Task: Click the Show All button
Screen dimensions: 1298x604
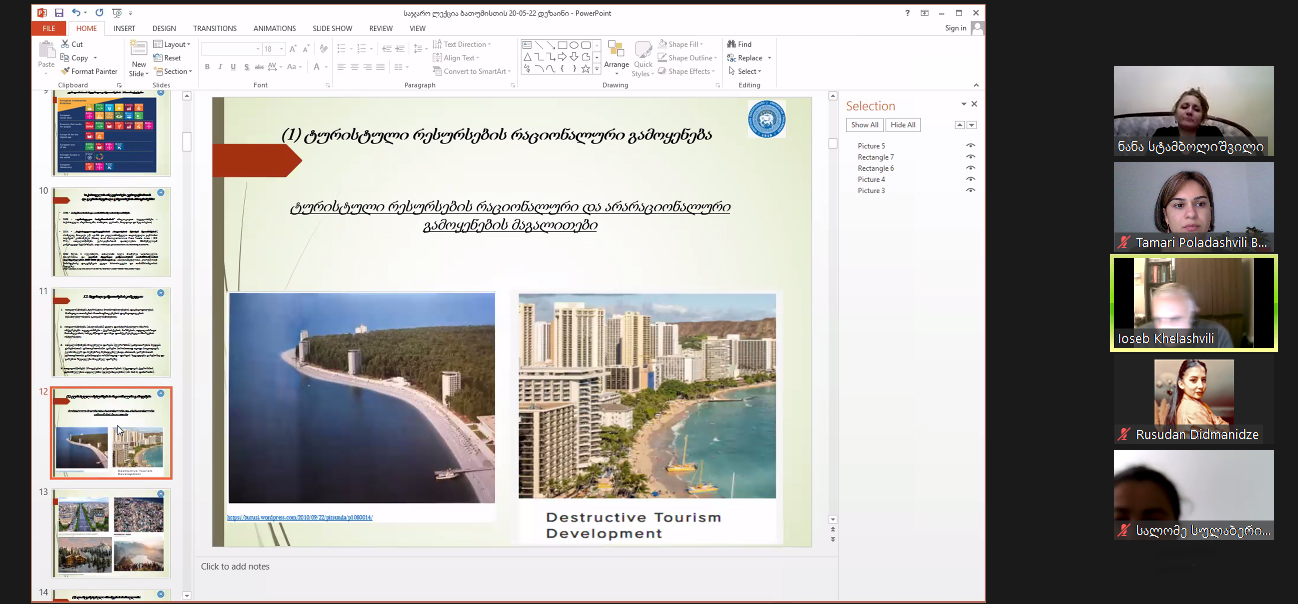Action: [864, 125]
